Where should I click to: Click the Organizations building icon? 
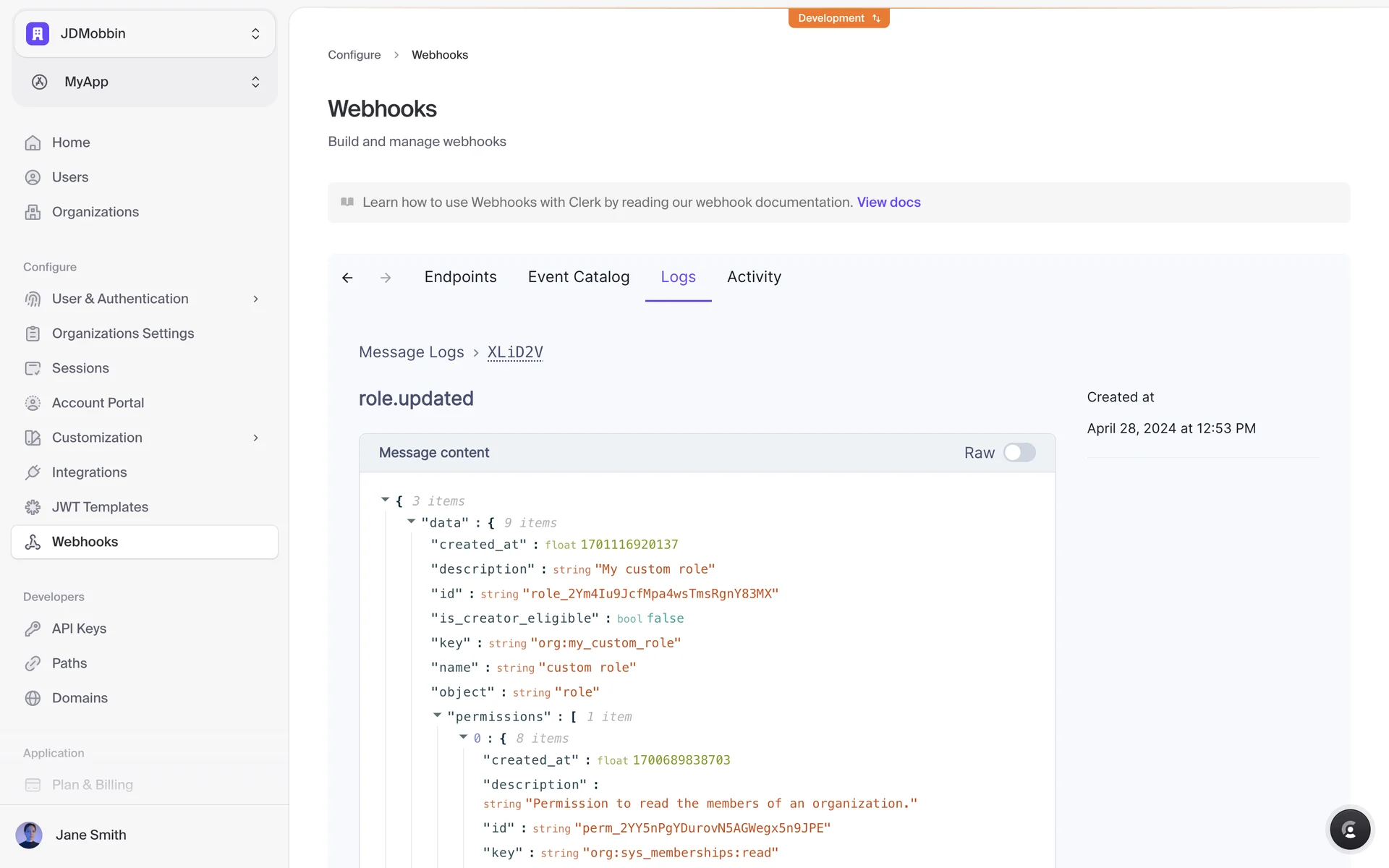(x=33, y=212)
